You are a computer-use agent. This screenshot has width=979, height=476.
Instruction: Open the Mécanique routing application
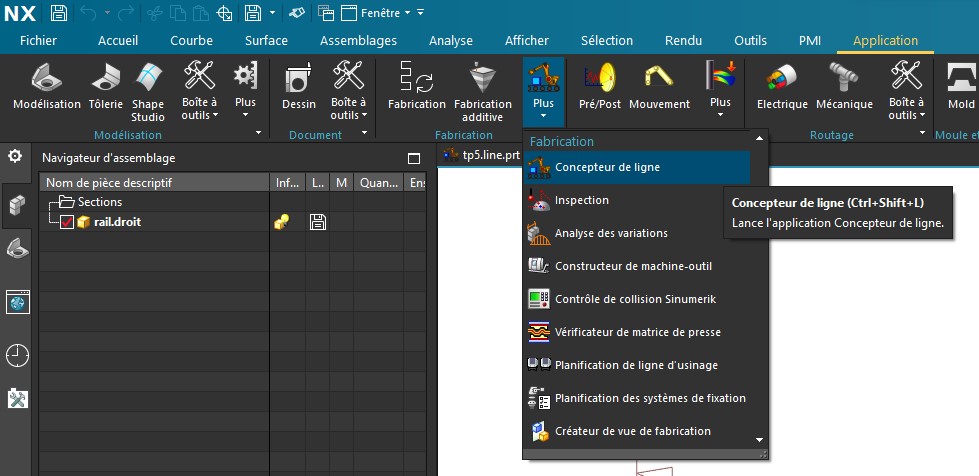(844, 87)
